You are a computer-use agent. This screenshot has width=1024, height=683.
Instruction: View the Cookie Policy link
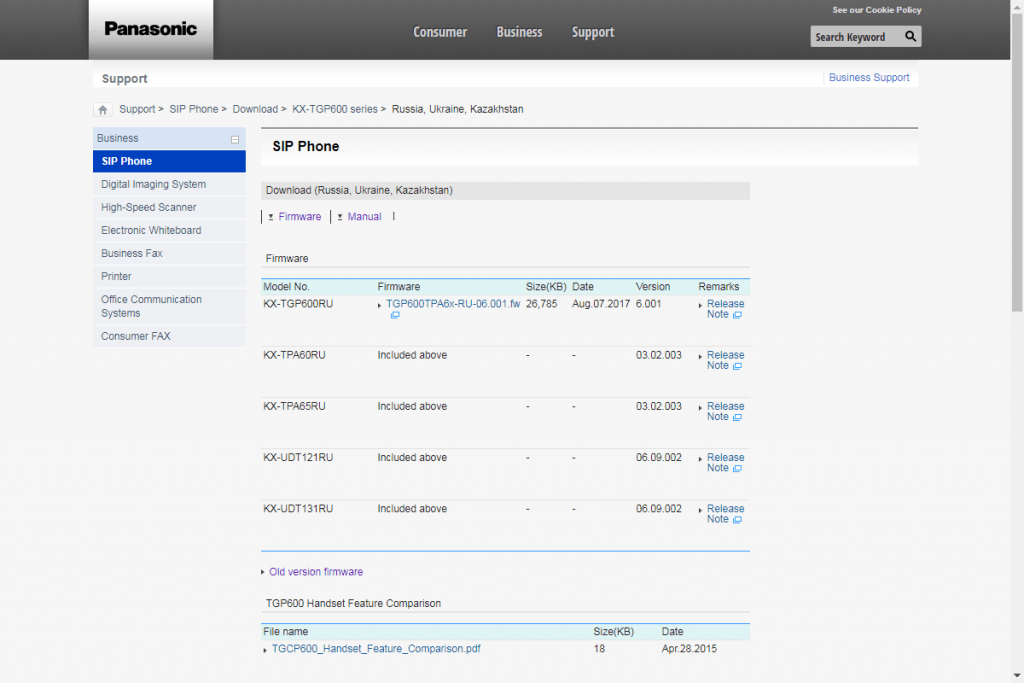[x=876, y=10]
